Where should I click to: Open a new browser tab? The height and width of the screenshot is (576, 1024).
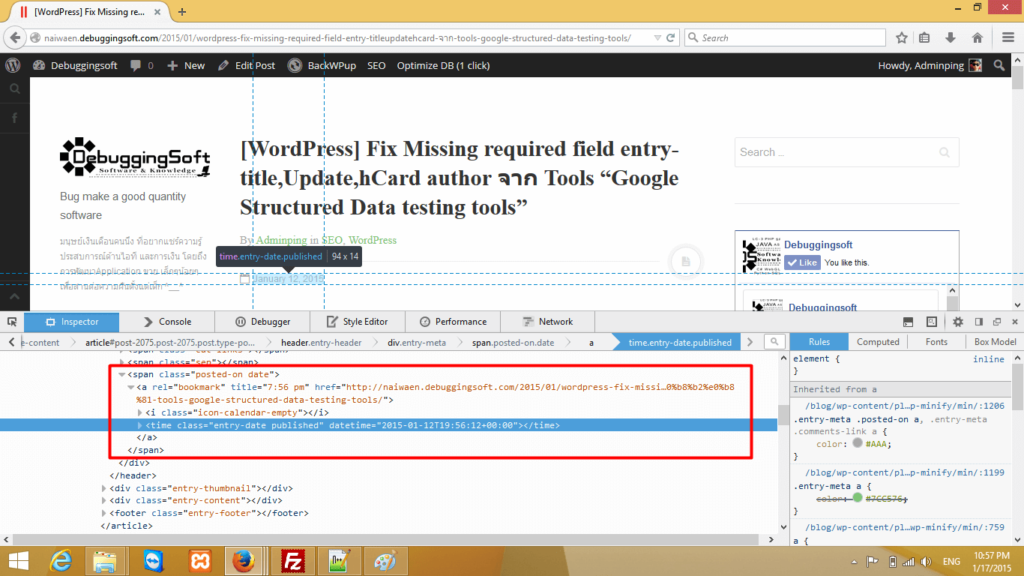182,12
